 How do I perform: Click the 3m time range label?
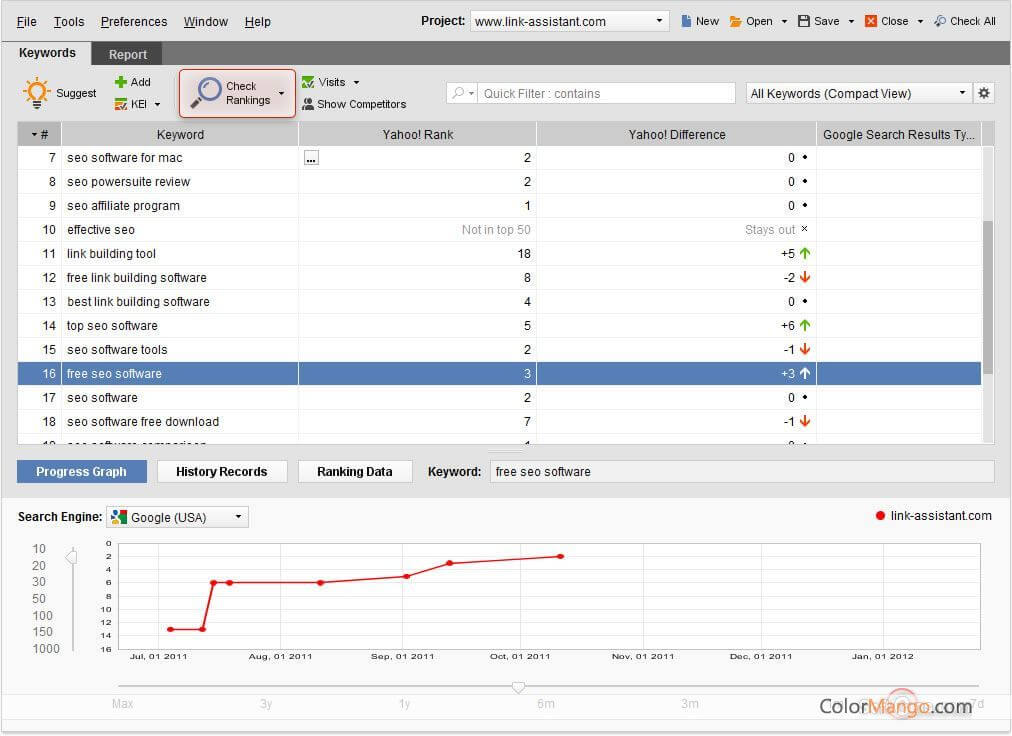click(x=690, y=704)
